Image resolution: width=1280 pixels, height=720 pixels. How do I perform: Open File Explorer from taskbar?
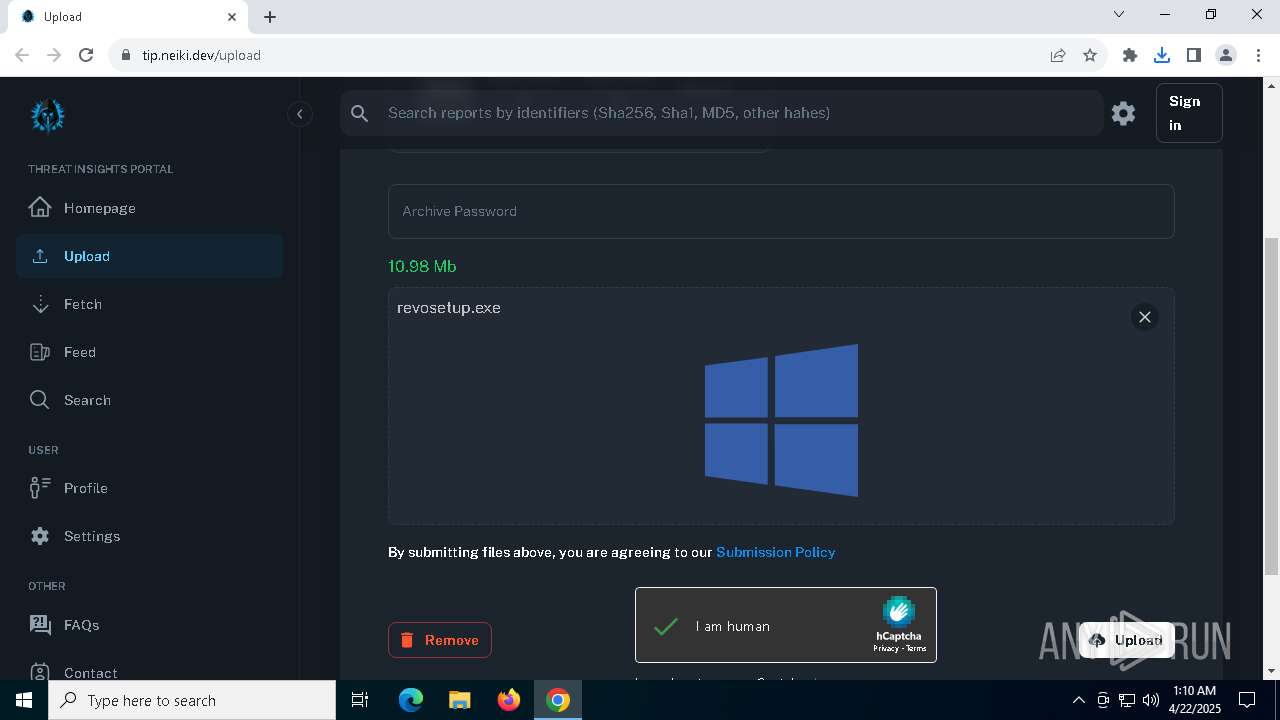point(460,700)
